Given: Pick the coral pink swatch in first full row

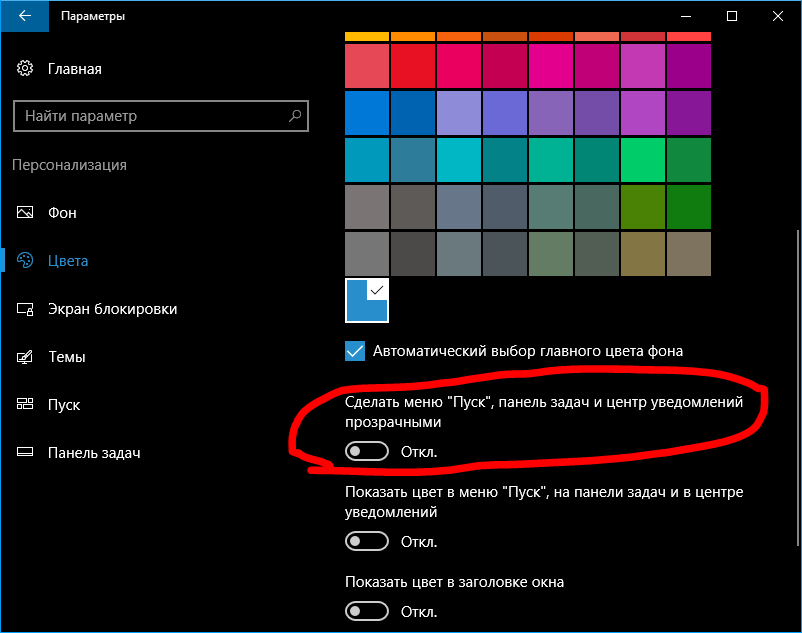Looking at the screenshot, I should point(367,66).
